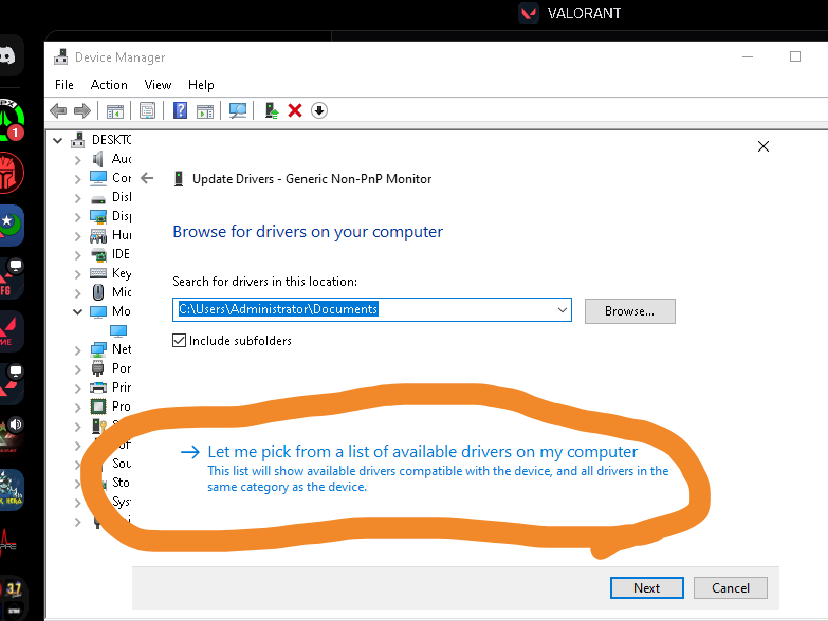Screen dimensions: 828x621
Task: Maximize the Device Manager window
Action: [795, 57]
